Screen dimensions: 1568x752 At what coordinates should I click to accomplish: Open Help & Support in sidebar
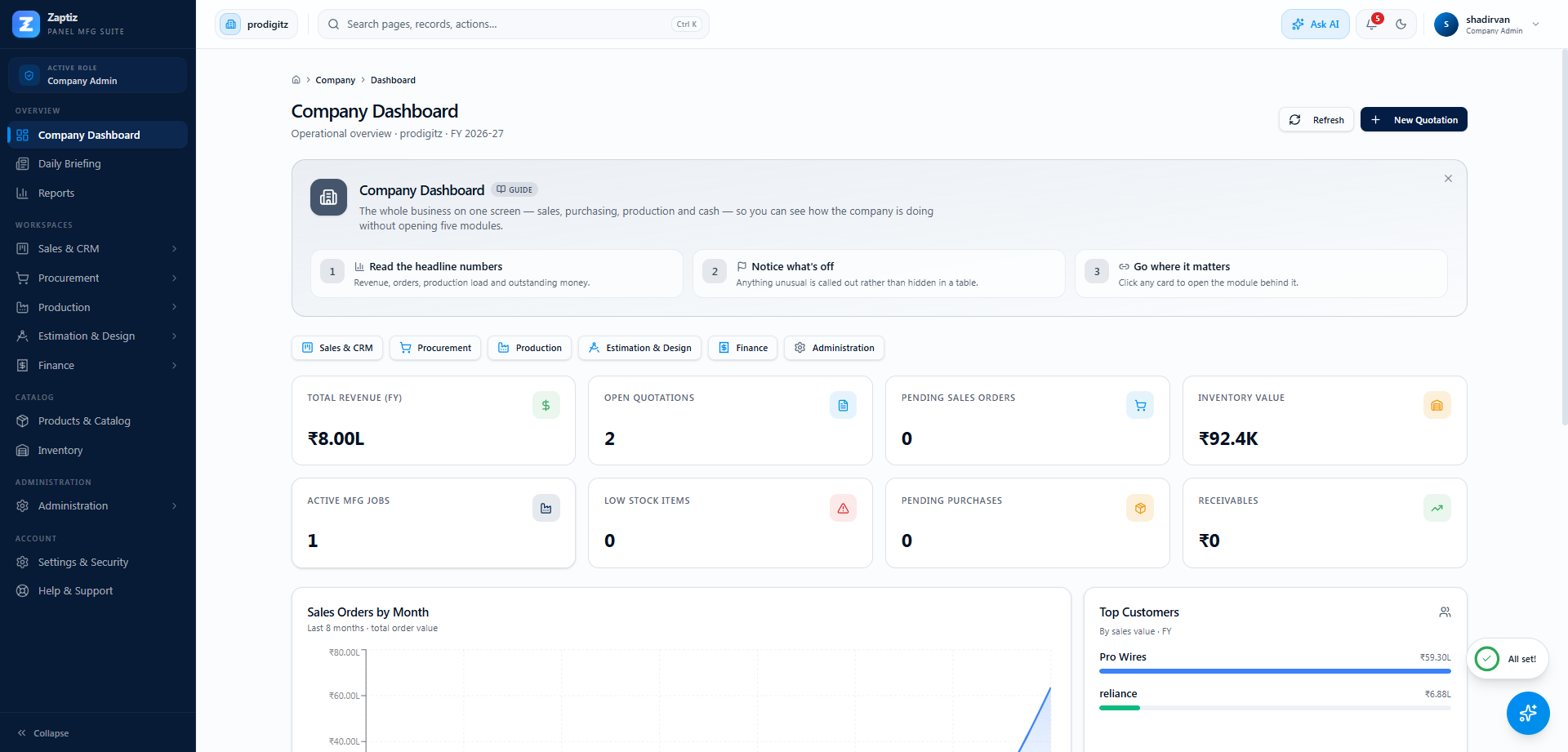click(97, 591)
